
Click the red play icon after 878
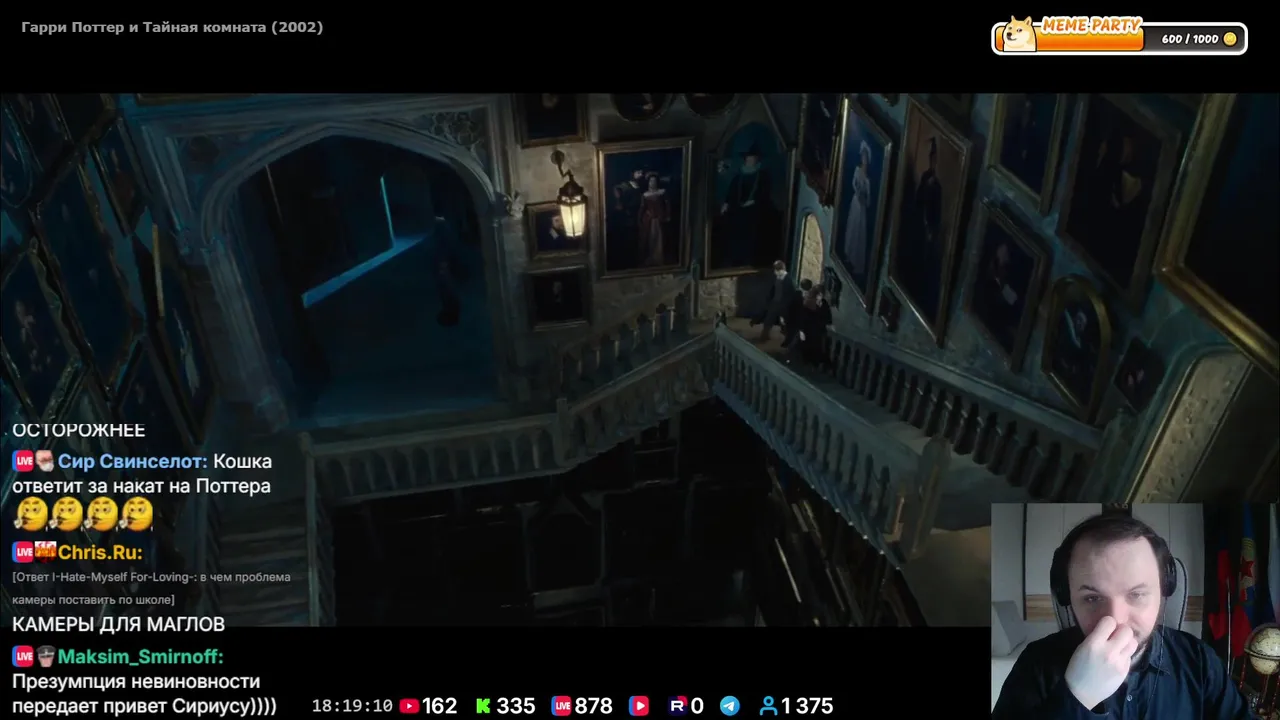point(638,706)
